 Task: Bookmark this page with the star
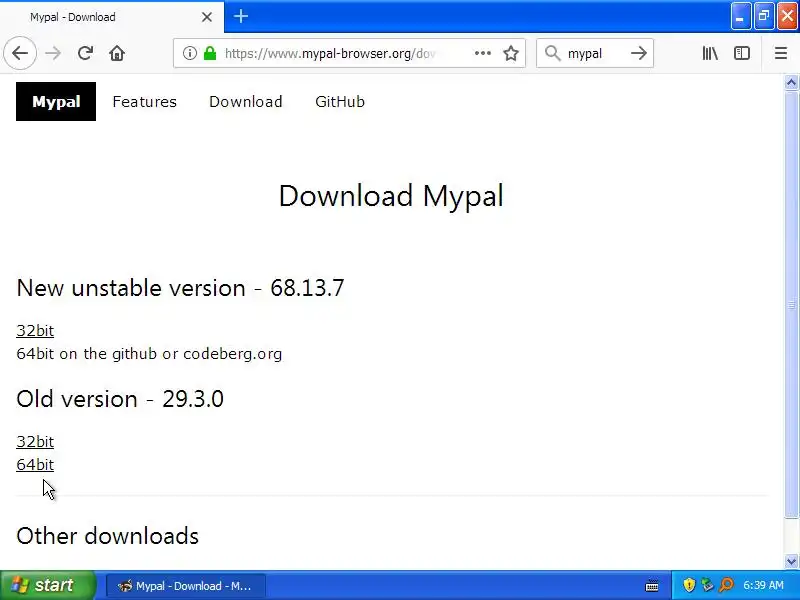pyautogui.click(x=511, y=53)
